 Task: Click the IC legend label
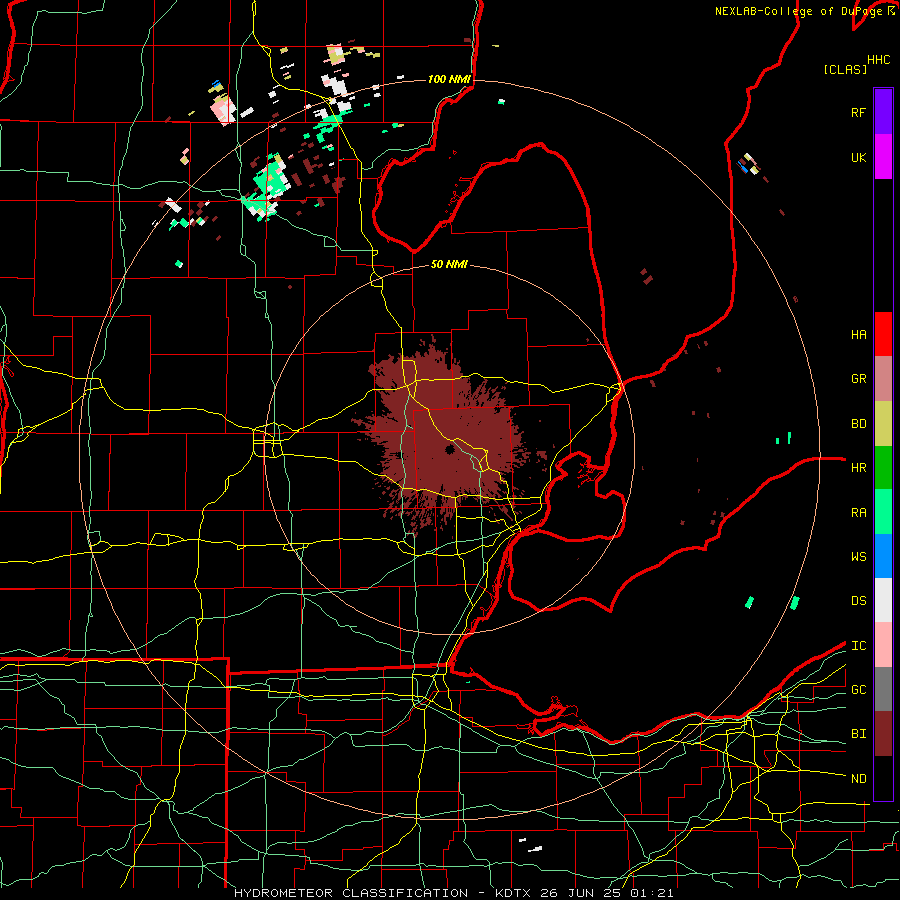tap(858, 646)
